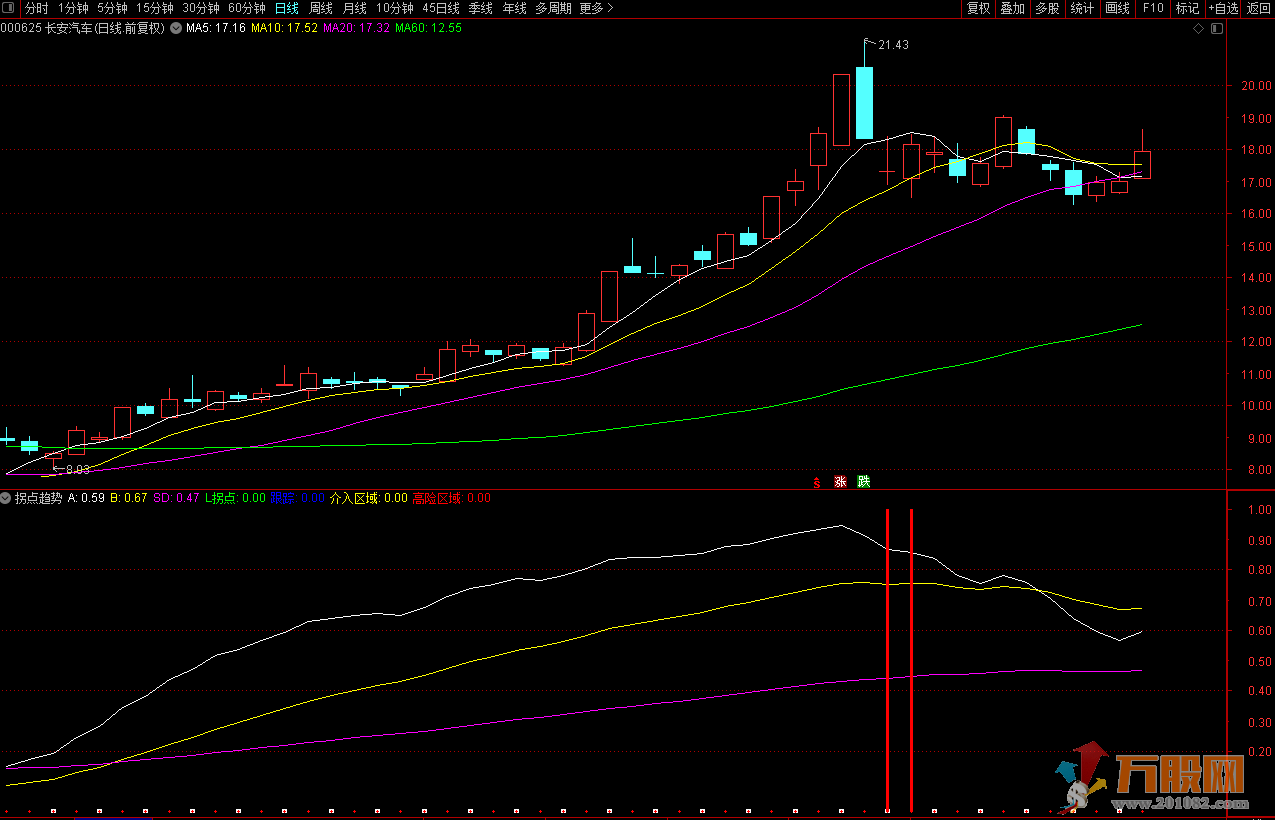The image size is (1275, 820).
Task: Add stock with +自选 button
Action: pos(1223,8)
